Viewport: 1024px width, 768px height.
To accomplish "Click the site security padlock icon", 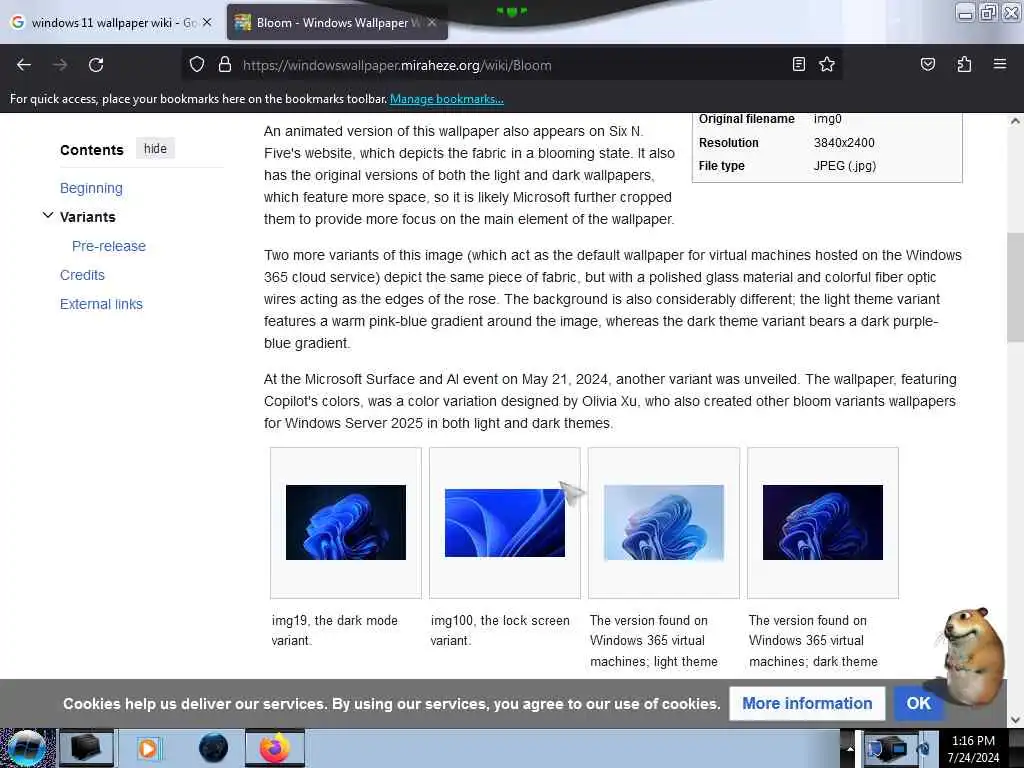I will 225,65.
